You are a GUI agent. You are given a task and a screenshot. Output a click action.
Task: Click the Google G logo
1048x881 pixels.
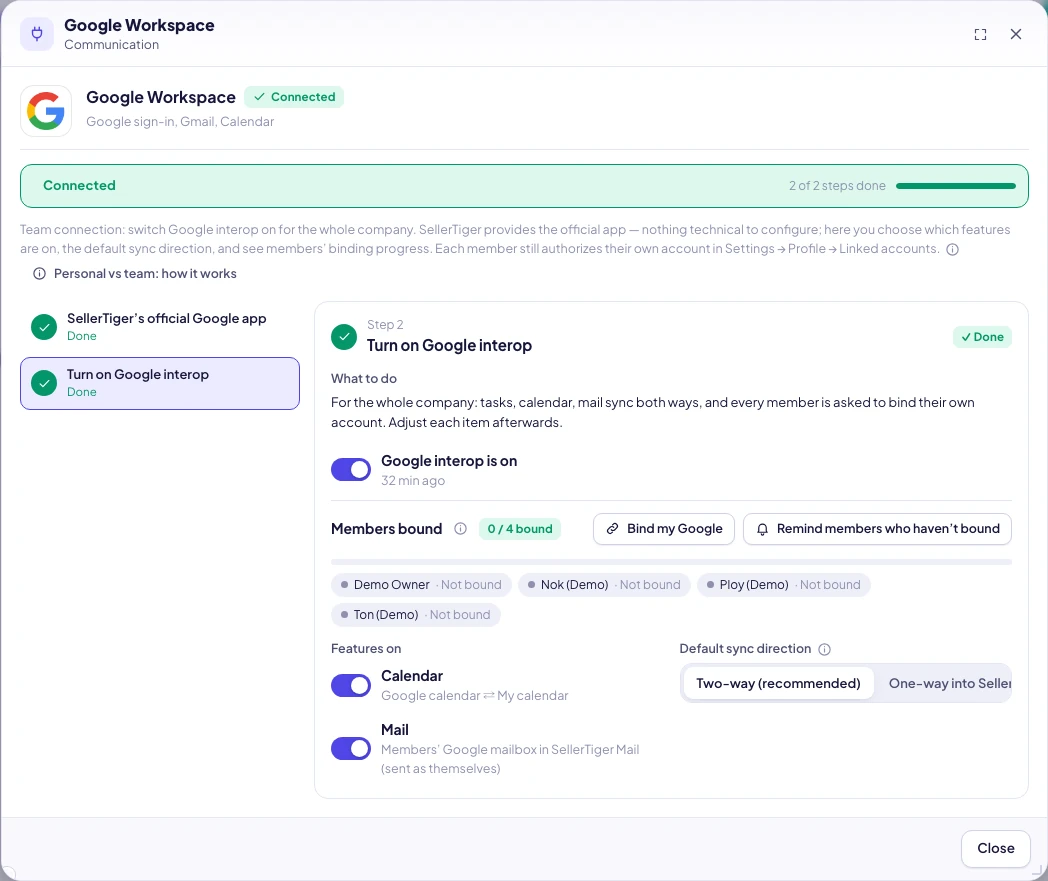tap(45, 111)
